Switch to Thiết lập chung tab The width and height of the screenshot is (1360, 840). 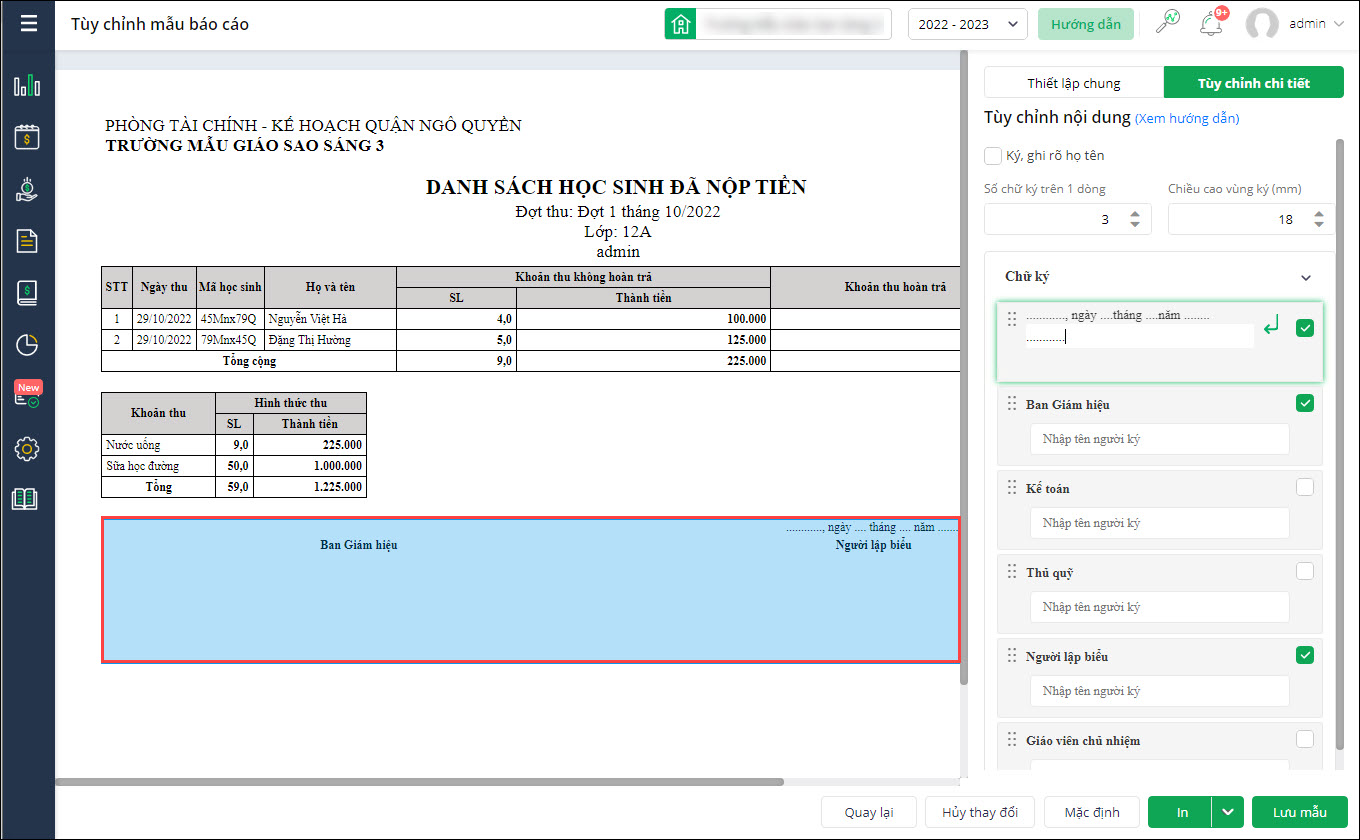pyautogui.click(x=1074, y=83)
